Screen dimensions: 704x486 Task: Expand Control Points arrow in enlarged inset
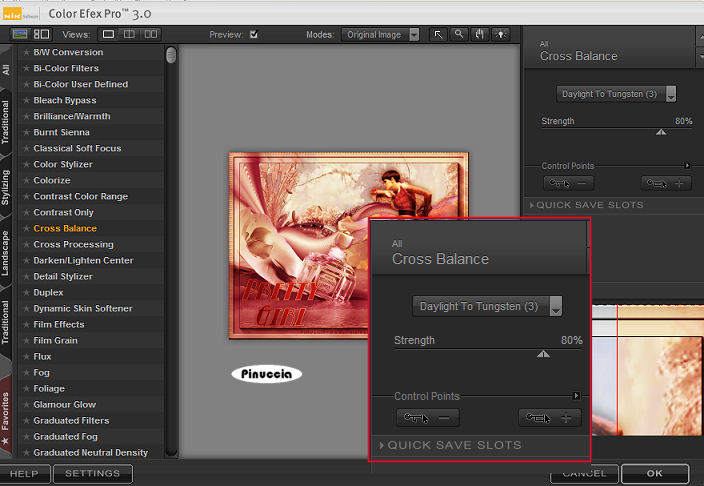576,396
